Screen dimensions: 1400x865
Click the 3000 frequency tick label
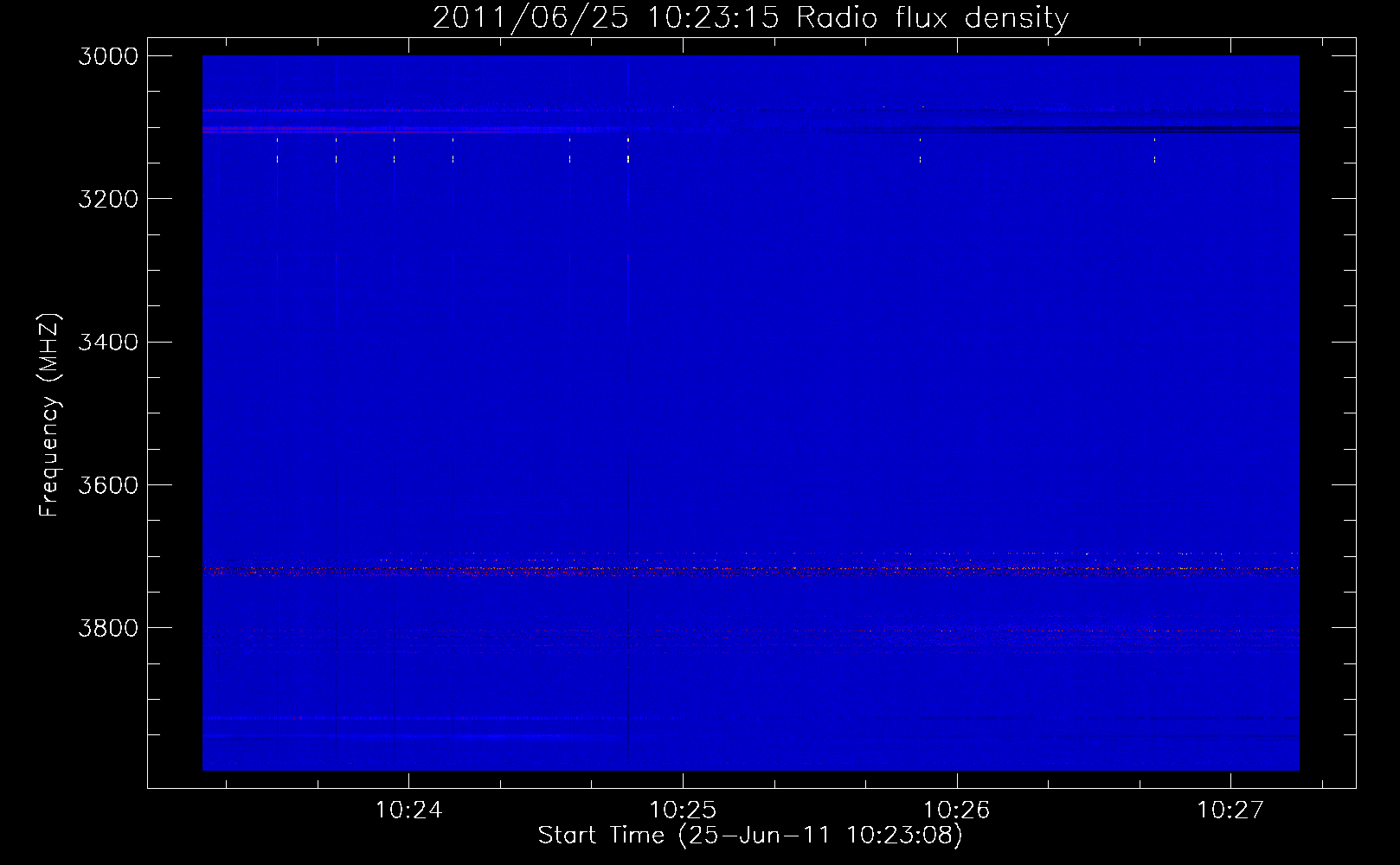click(x=108, y=56)
